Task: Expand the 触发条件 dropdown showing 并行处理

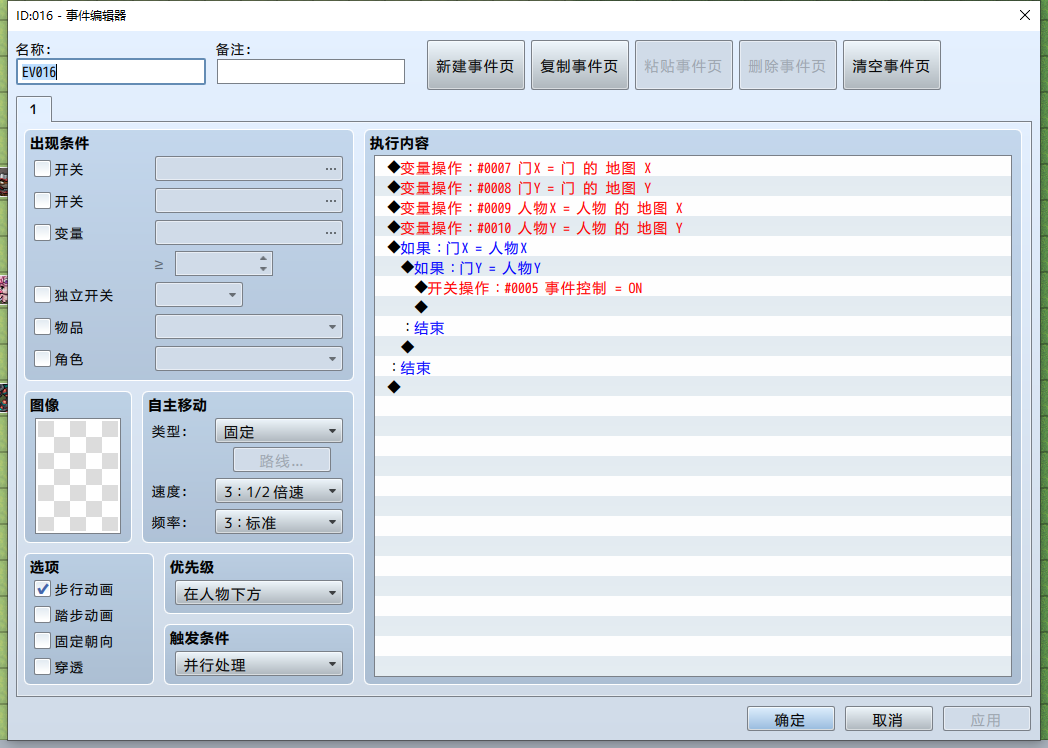Action: [x=259, y=664]
